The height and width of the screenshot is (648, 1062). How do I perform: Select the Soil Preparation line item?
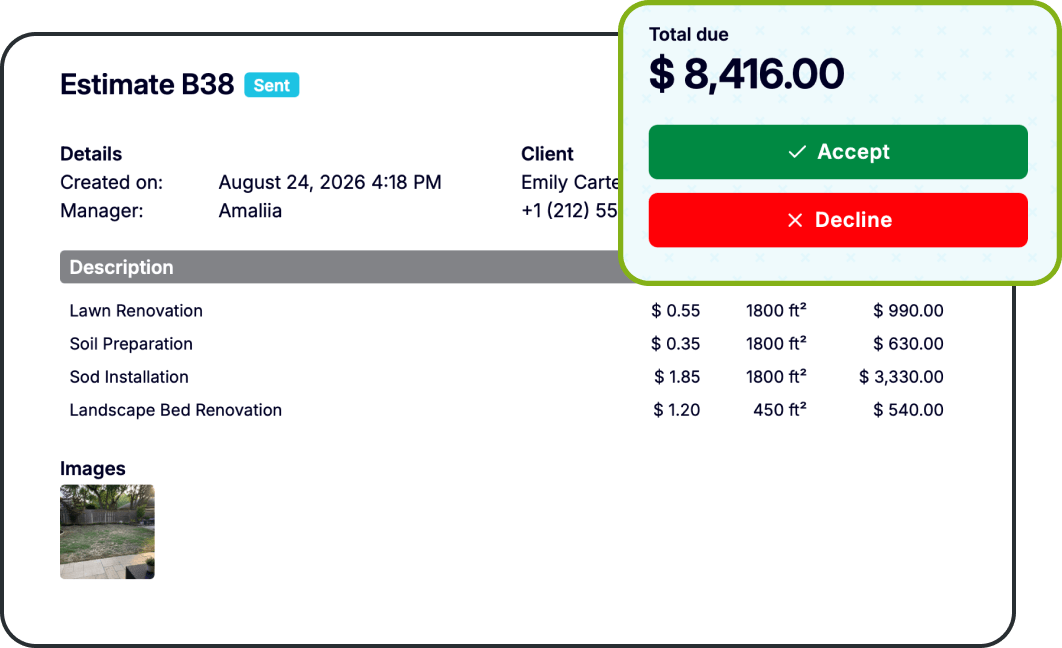[506, 344]
